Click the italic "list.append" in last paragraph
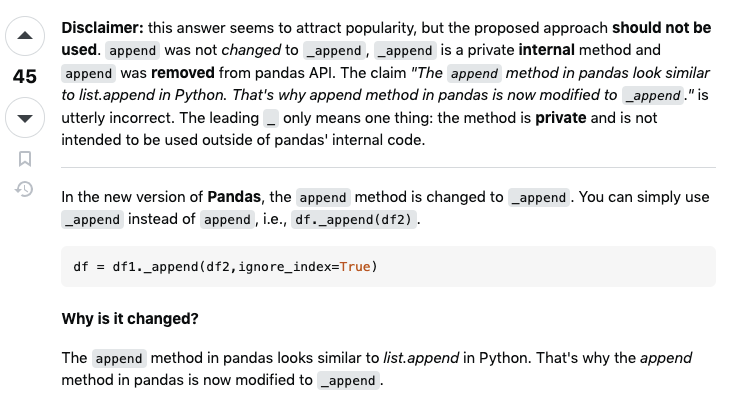Viewport: 735px width, 395px height. pos(421,358)
